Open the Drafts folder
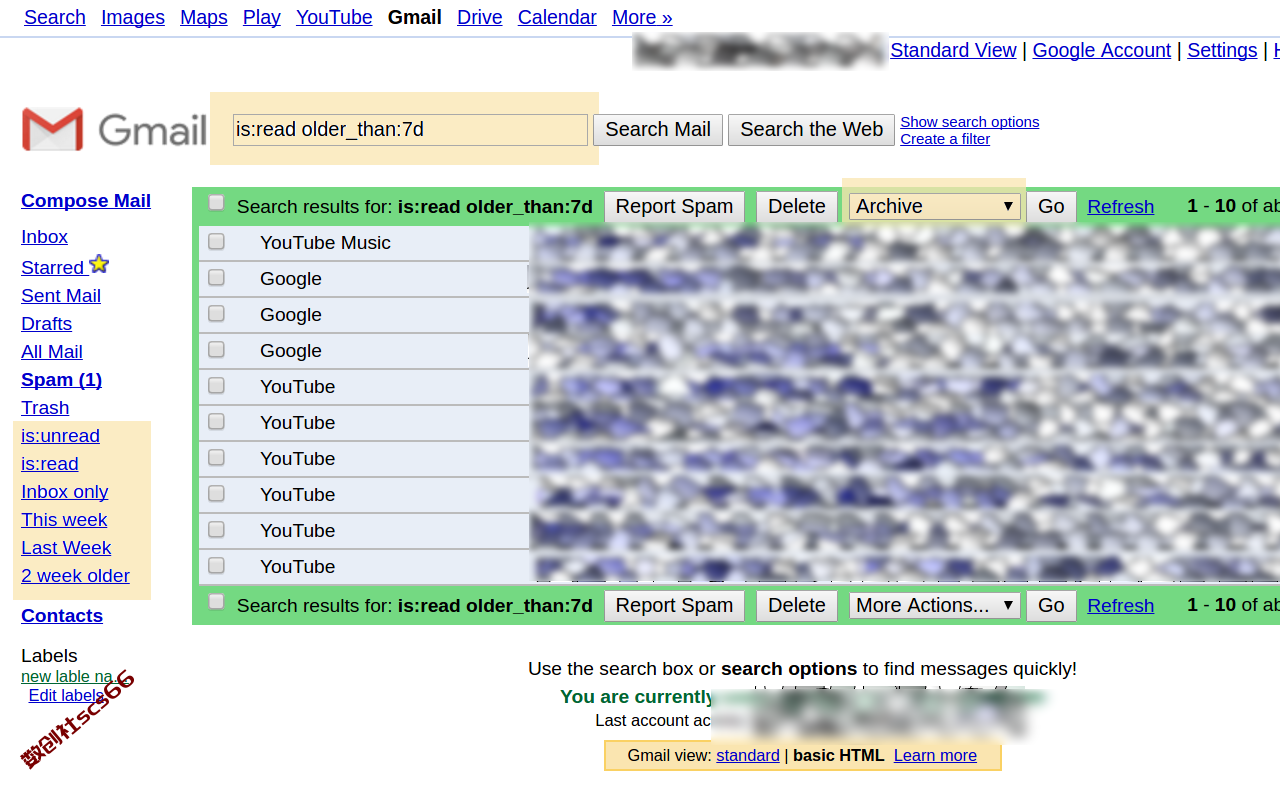This screenshot has height=800, width=1280. 47,323
